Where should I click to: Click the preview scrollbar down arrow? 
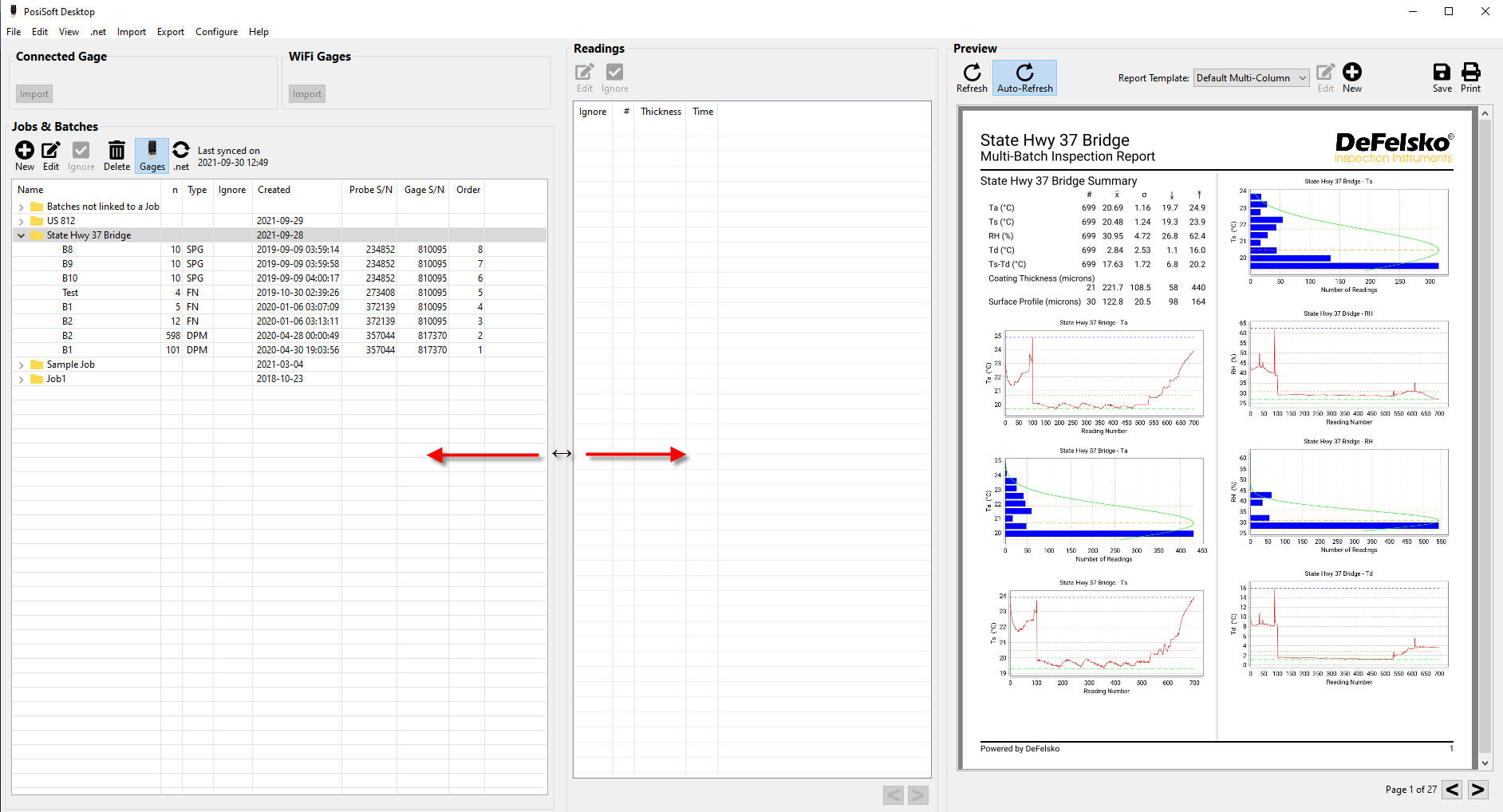(x=1485, y=763)
